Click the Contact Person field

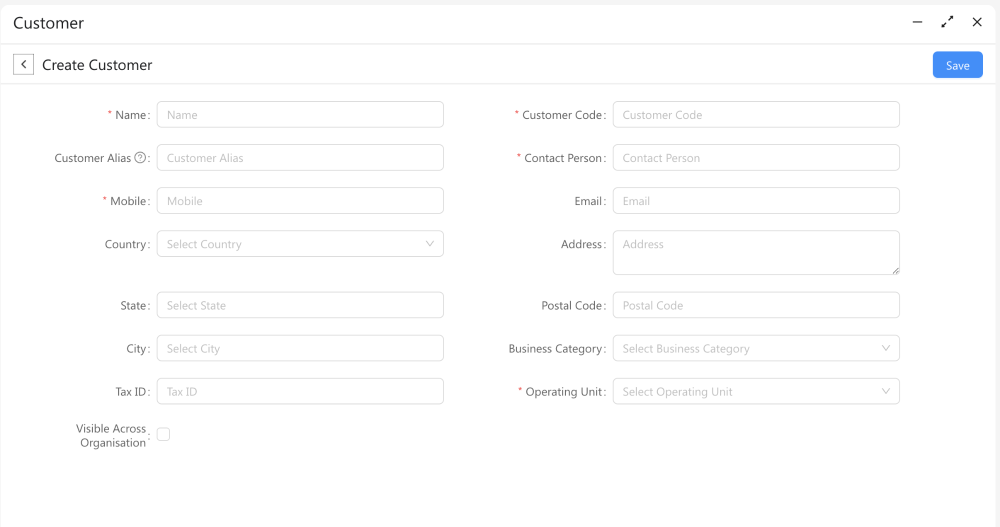coord(755,158)
